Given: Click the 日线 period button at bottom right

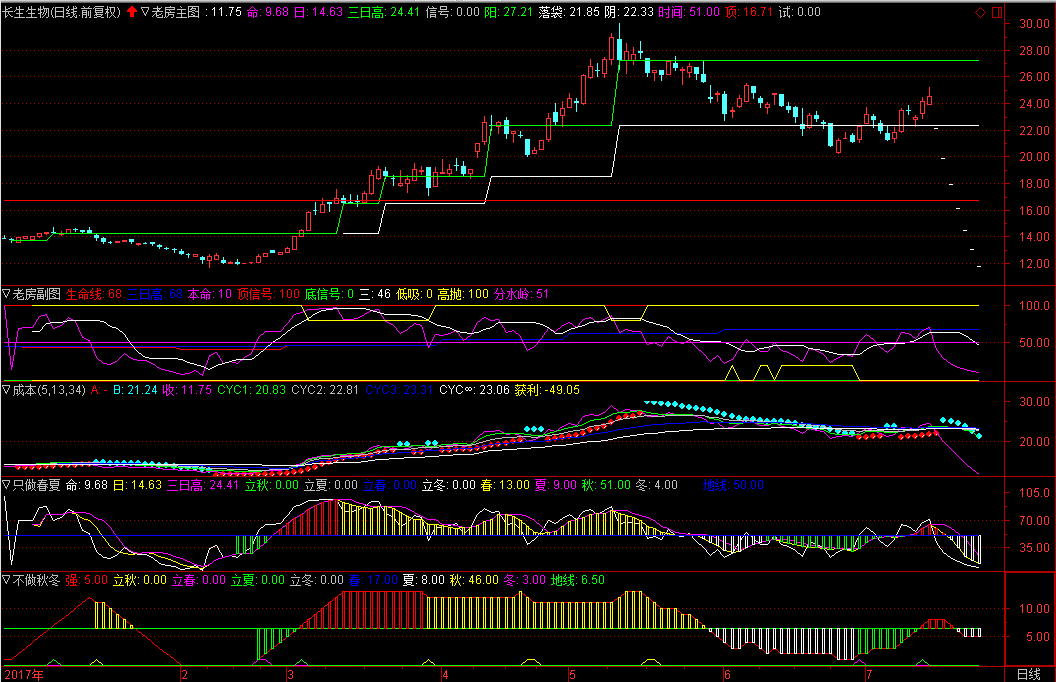Looking at the screenshot, I should [x=1028, y=674].
